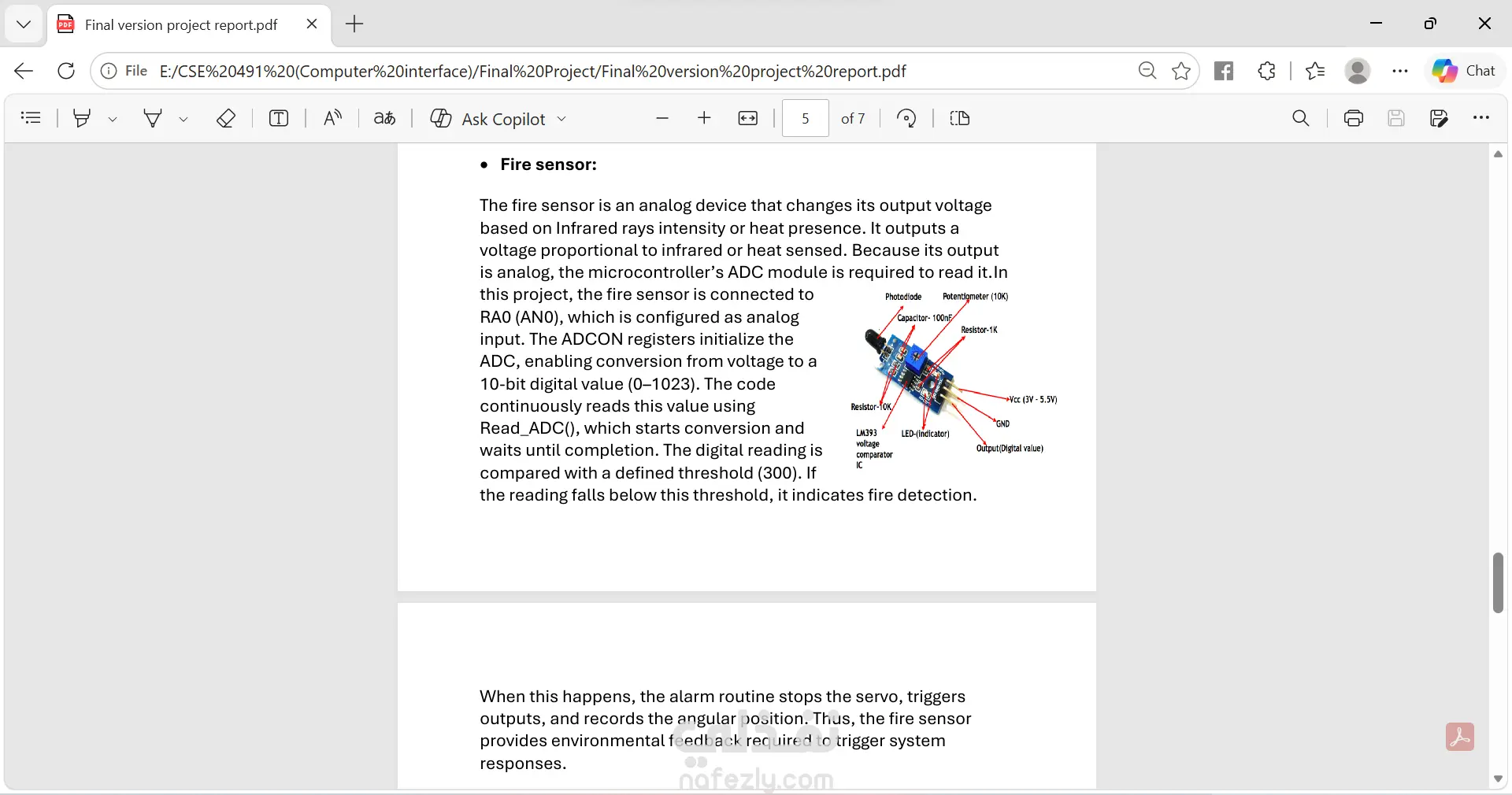Print the PDF document

pyautogui.click(x=1354, y=118)
